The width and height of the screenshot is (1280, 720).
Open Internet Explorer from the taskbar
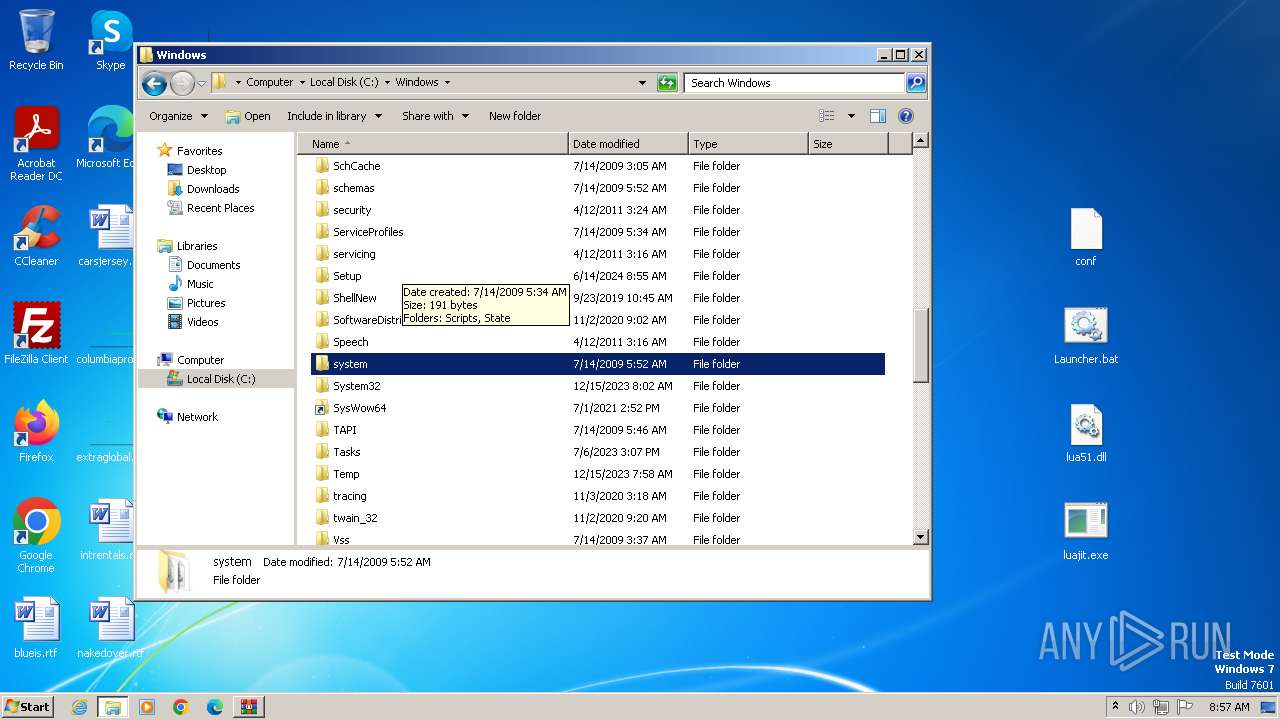pyautogui.click(x=79, y=707)
